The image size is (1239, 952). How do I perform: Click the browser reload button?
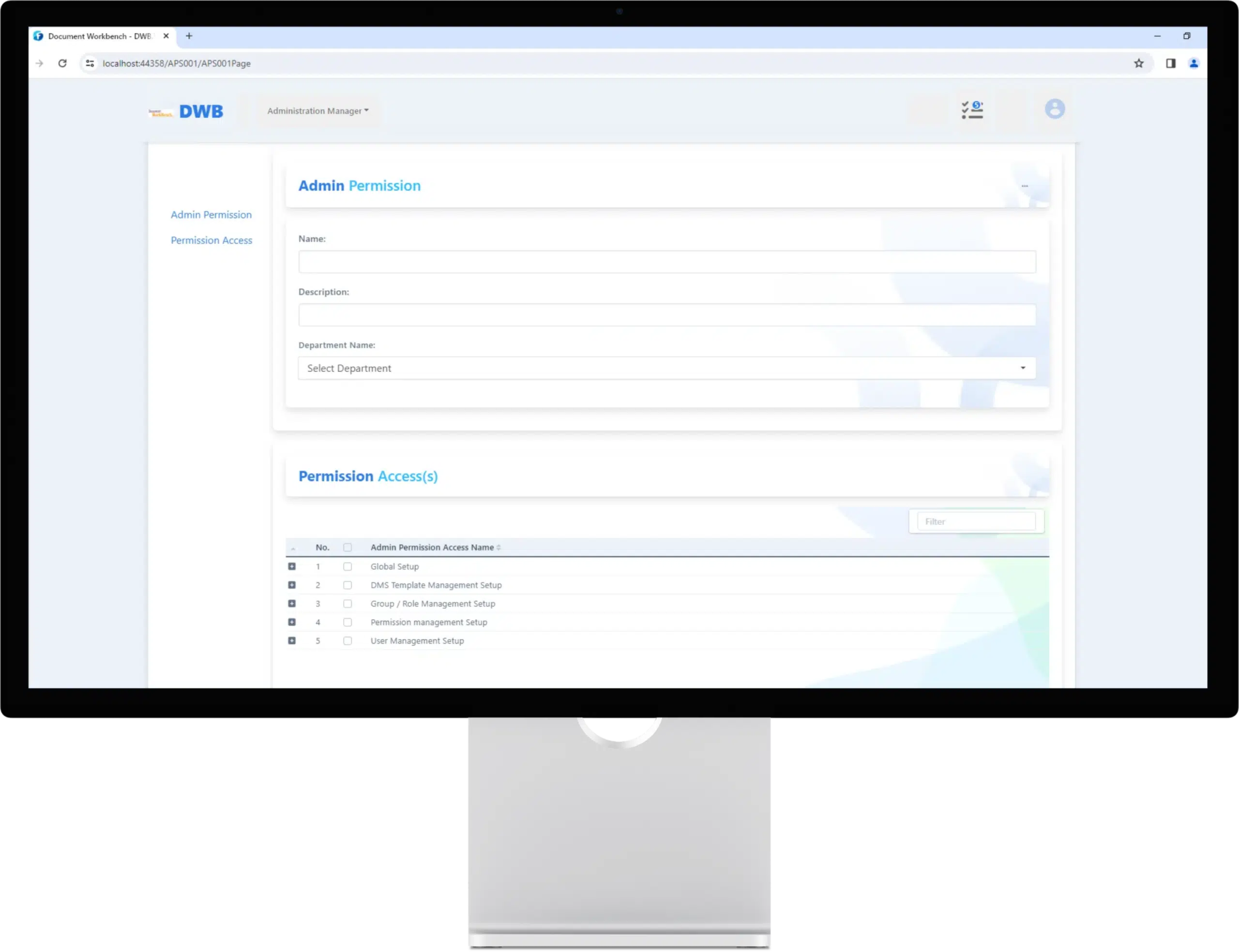62,63
